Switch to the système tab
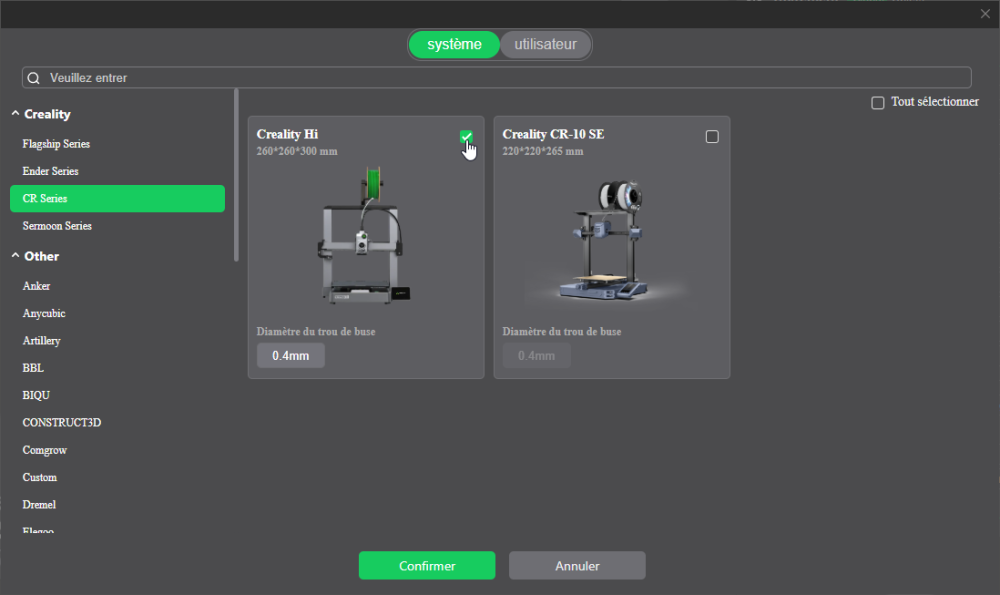 coord(454,45)
